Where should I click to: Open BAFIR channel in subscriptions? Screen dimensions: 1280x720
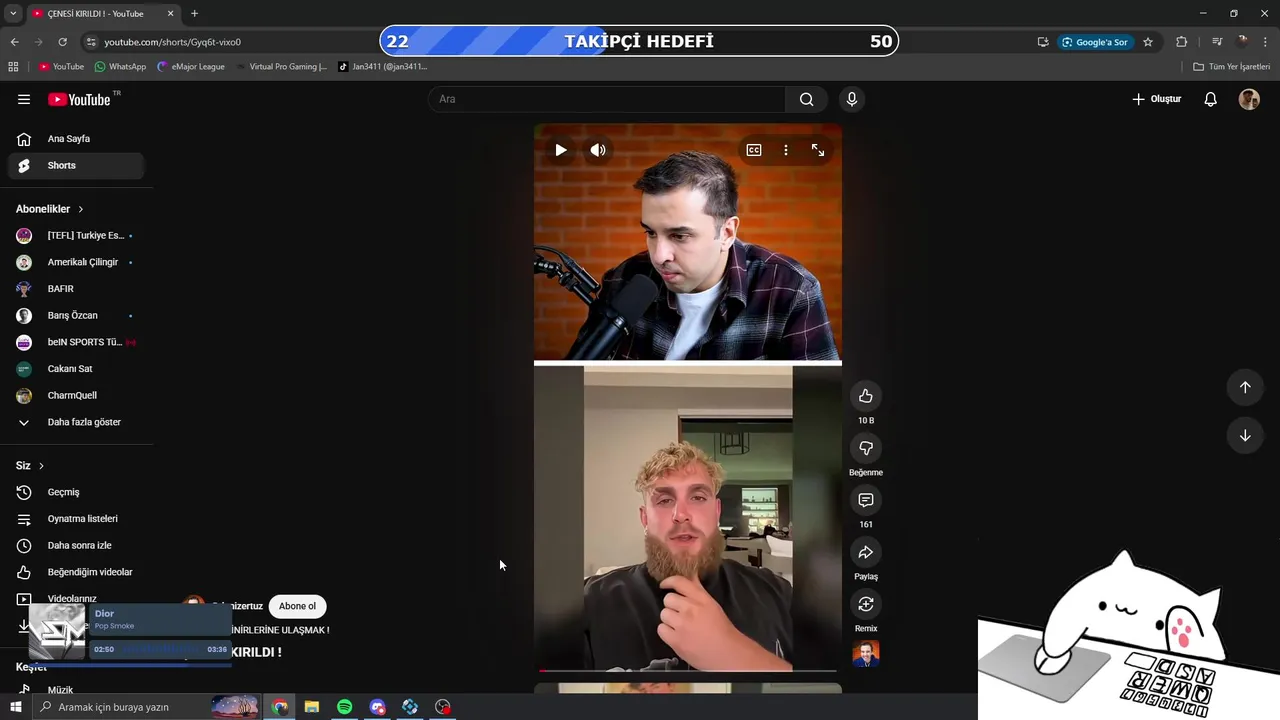[x=76, y=289]
